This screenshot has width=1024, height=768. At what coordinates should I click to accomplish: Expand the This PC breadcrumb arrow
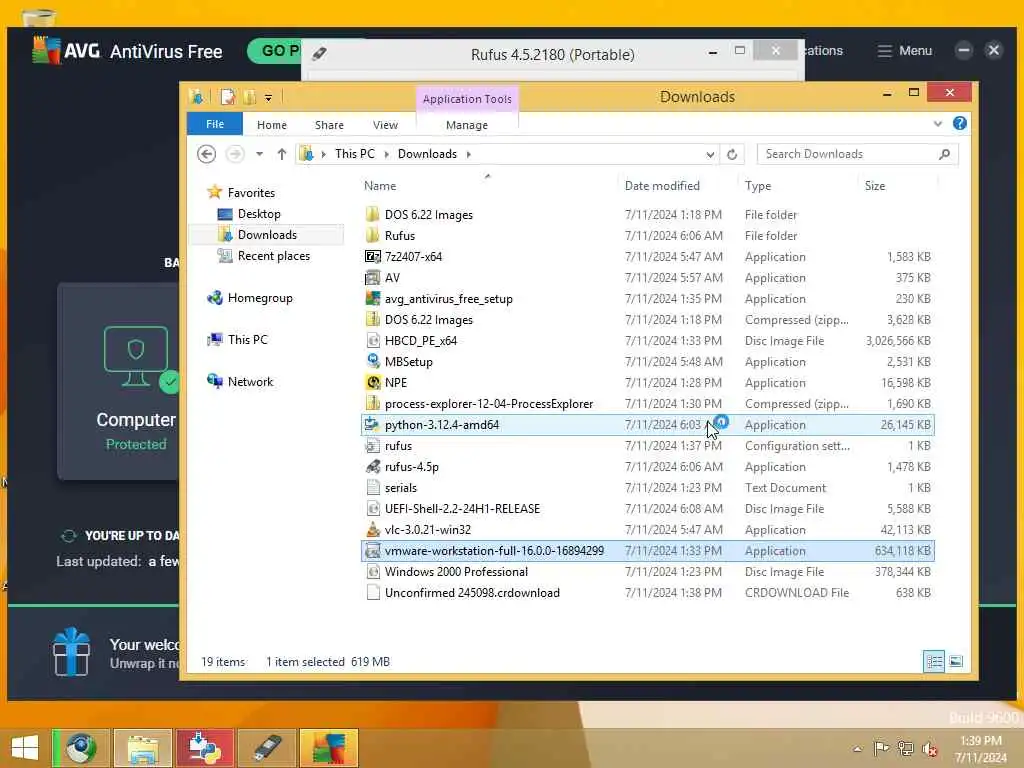point(386,154)
